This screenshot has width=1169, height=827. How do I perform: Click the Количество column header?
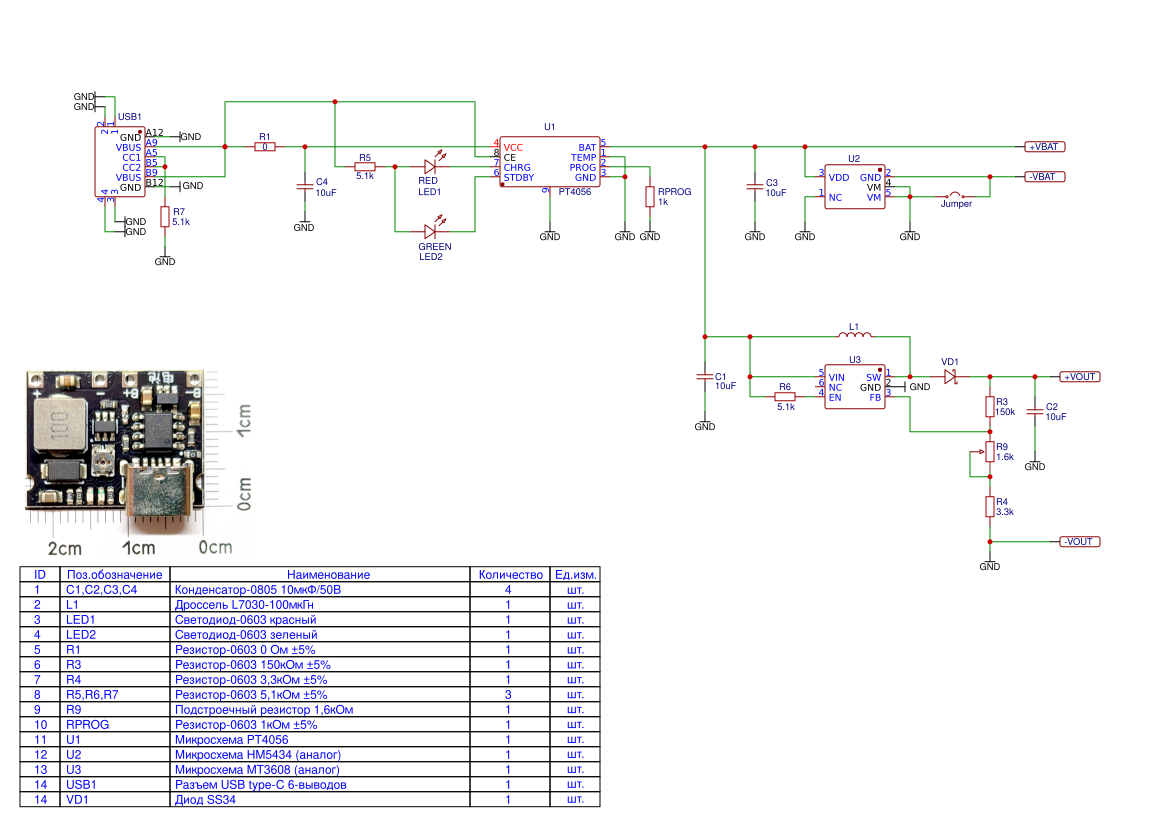click(510, 574)
